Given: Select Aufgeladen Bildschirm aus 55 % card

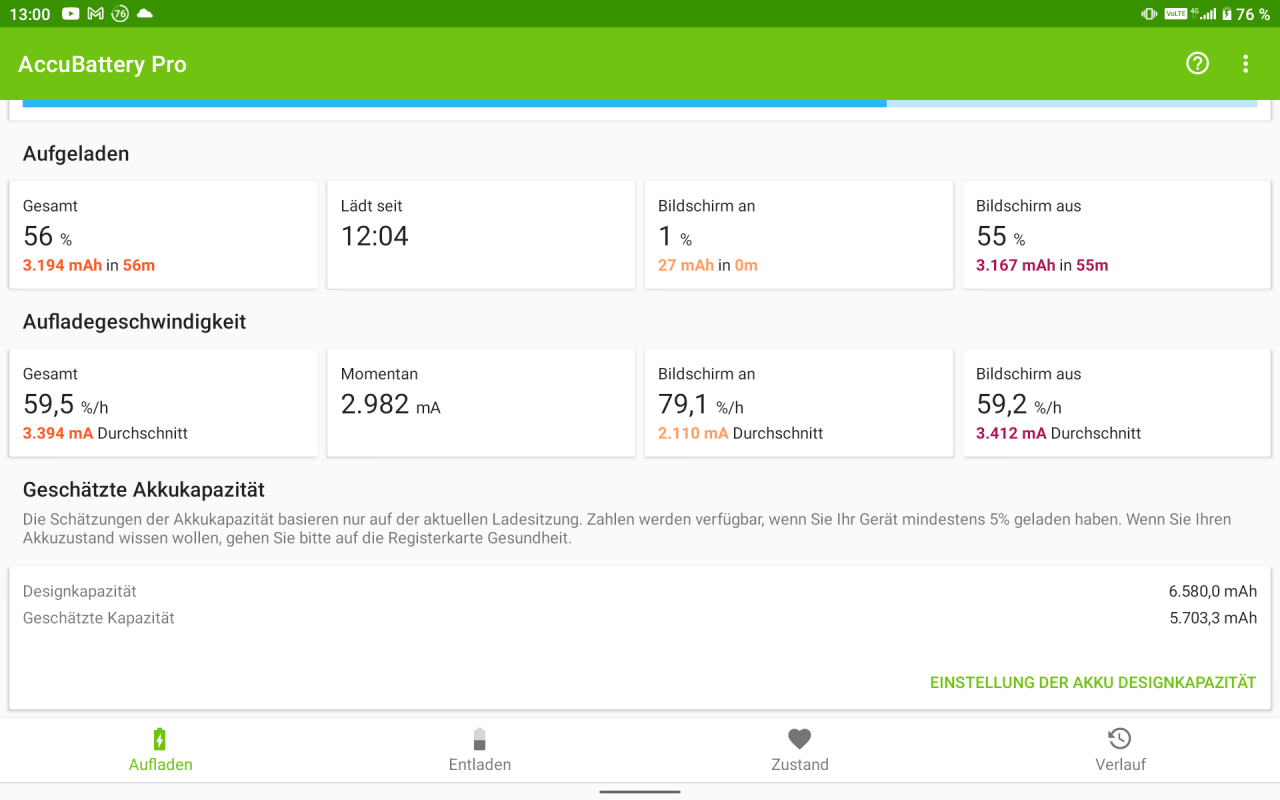Looking at the screenshot, I should tap(1116, 235).
